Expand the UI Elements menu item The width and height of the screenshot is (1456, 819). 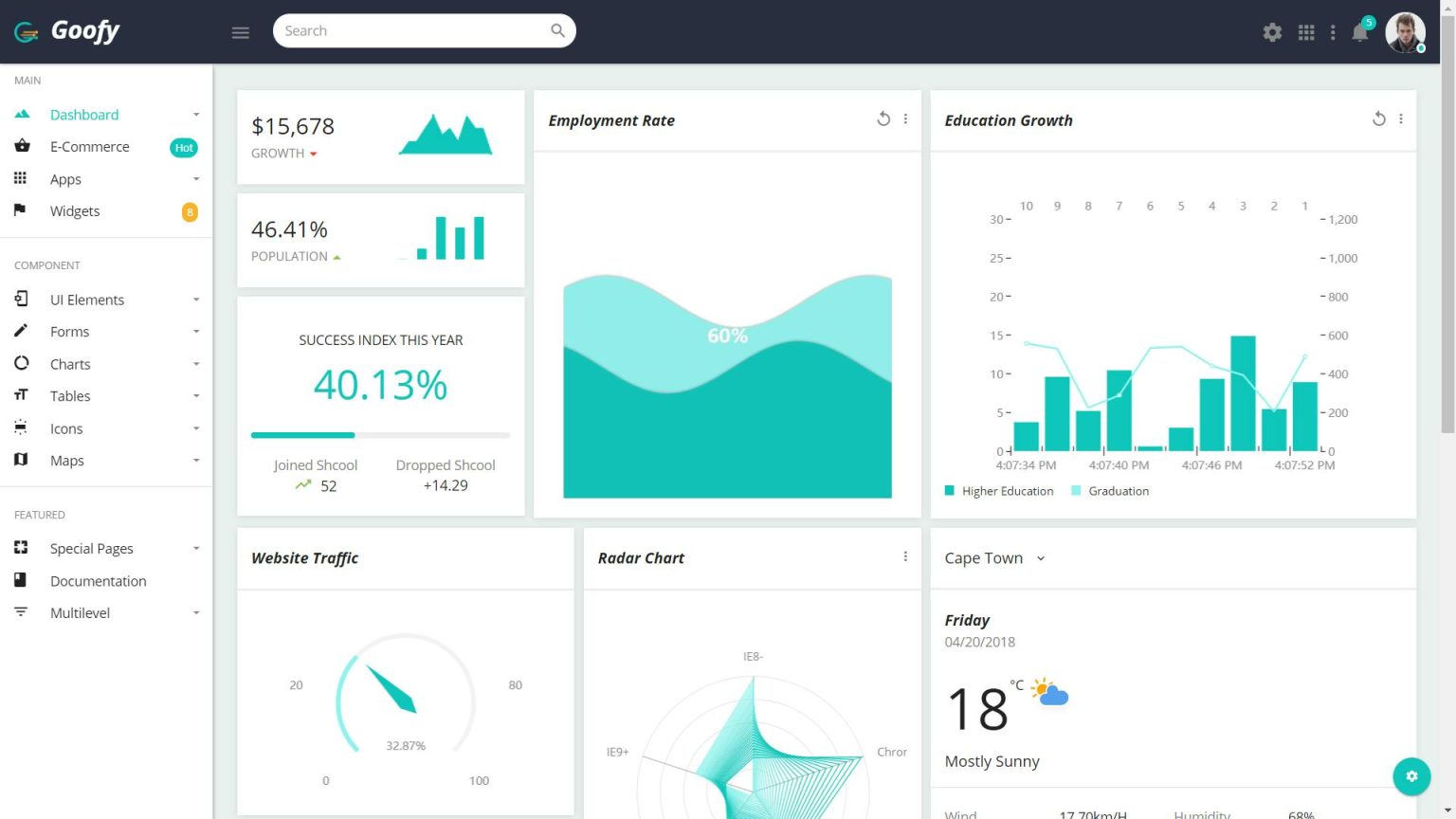87,299
